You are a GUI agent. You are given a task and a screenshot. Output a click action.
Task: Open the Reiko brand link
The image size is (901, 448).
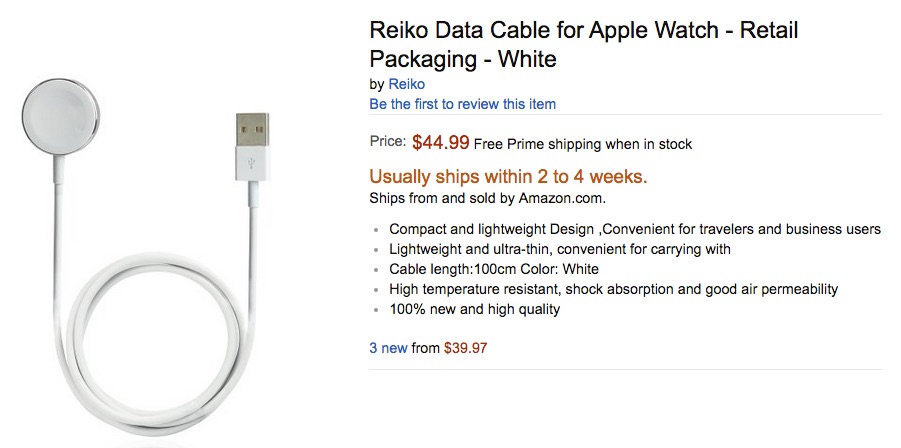[407, 85]
